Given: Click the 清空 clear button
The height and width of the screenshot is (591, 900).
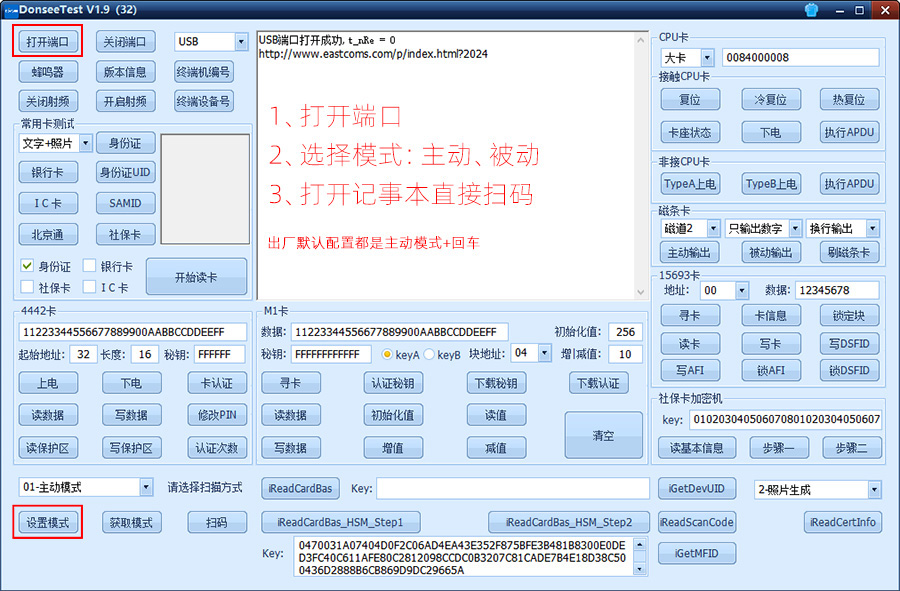Looking at the screenshot, I should click(x=603, y=436).
